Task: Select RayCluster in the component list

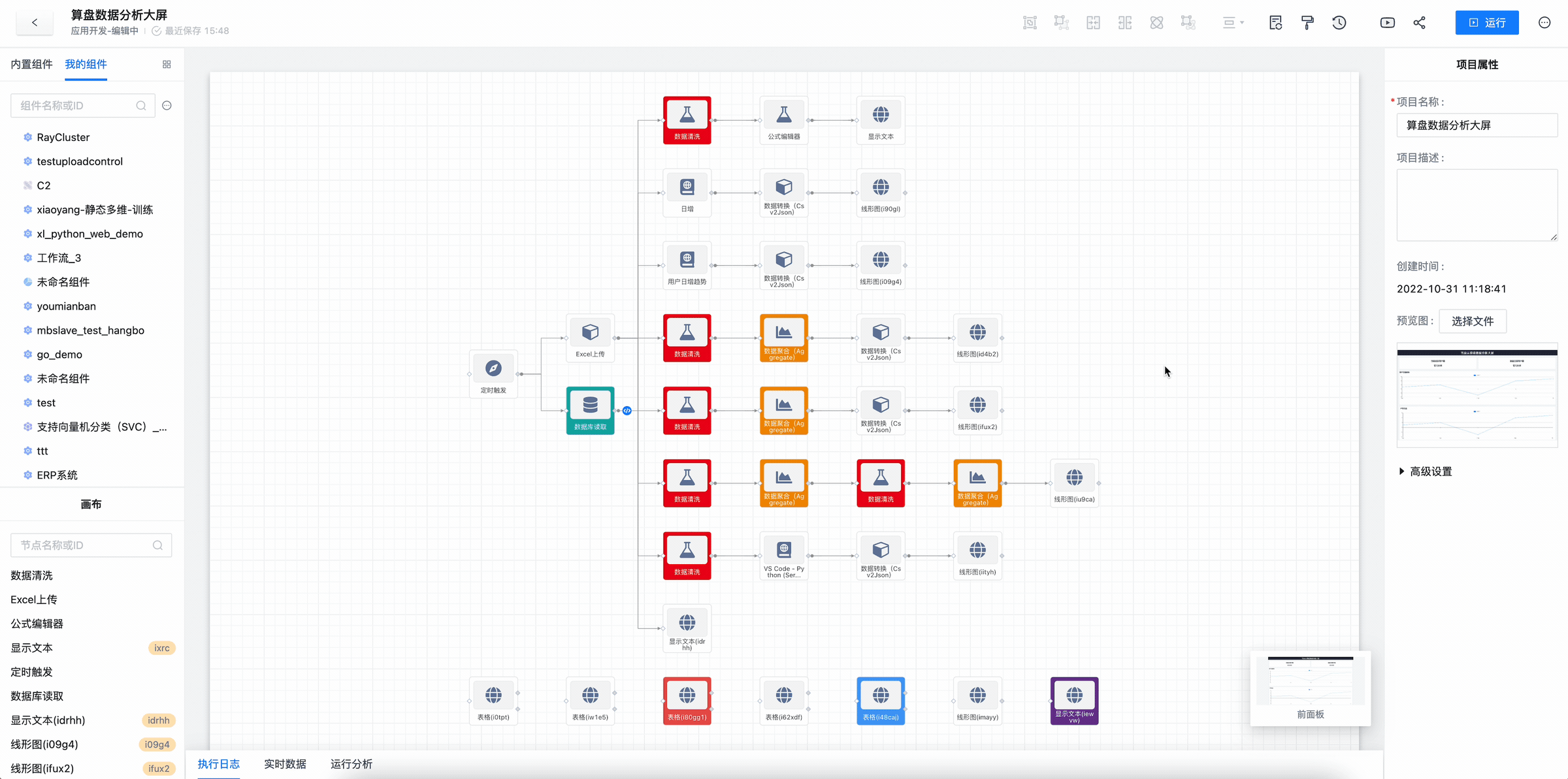Action: (63, 137)
